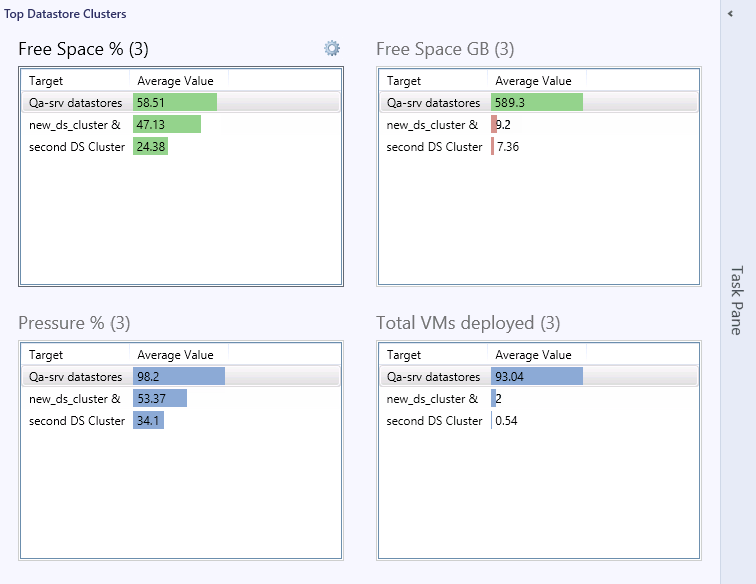Sort Free Space % by Target column header
The height and width of the screenshot is (584, 756).
(75, 81)
